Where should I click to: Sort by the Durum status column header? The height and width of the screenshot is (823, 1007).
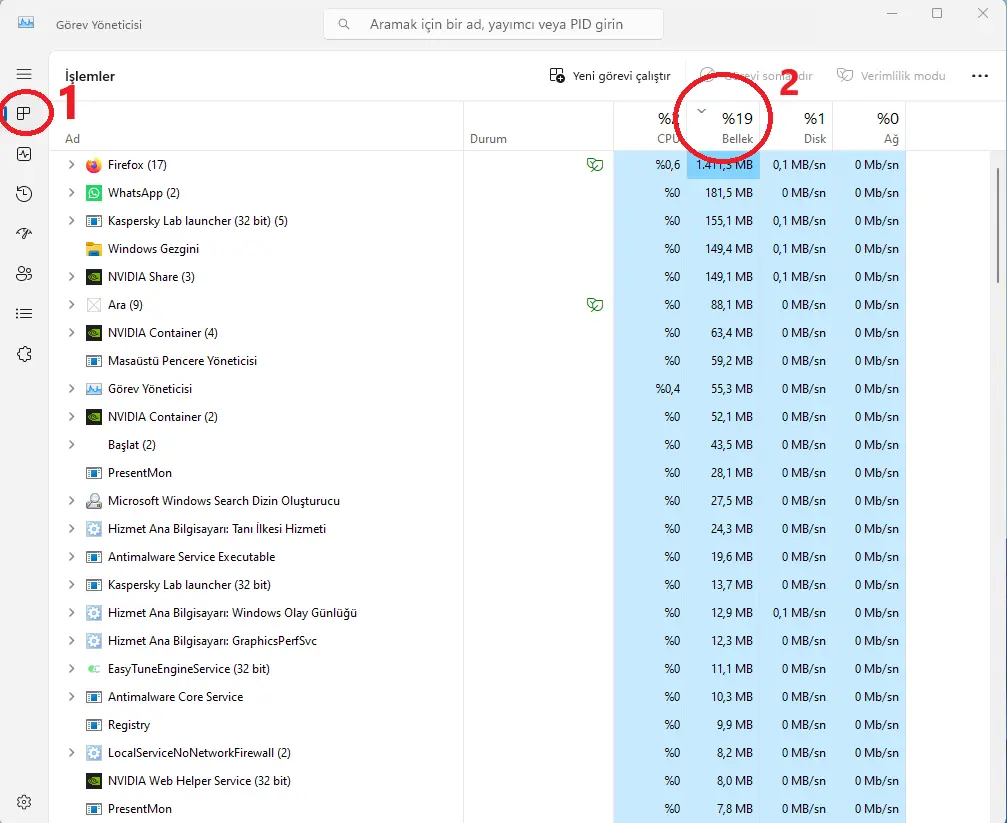(538, 127)
